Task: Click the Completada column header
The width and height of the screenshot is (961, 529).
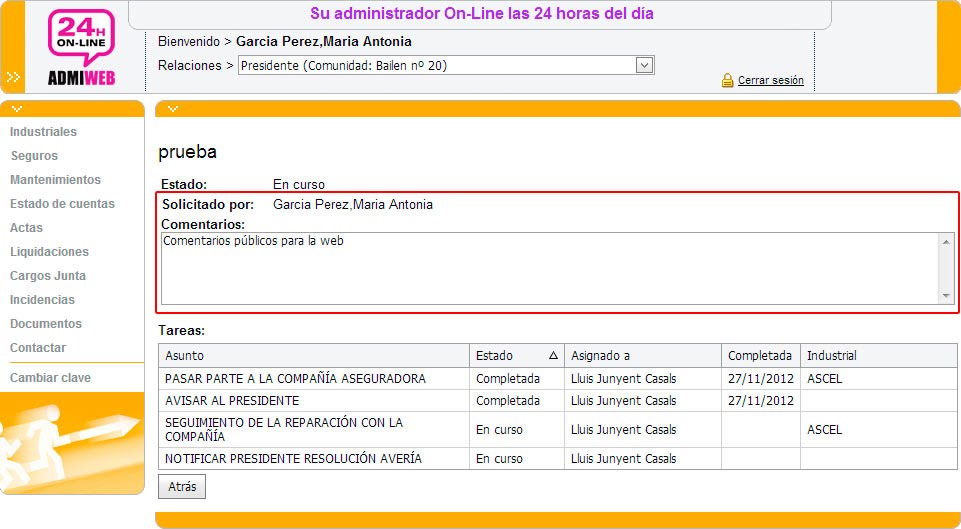Action: (x=761, y=356)
